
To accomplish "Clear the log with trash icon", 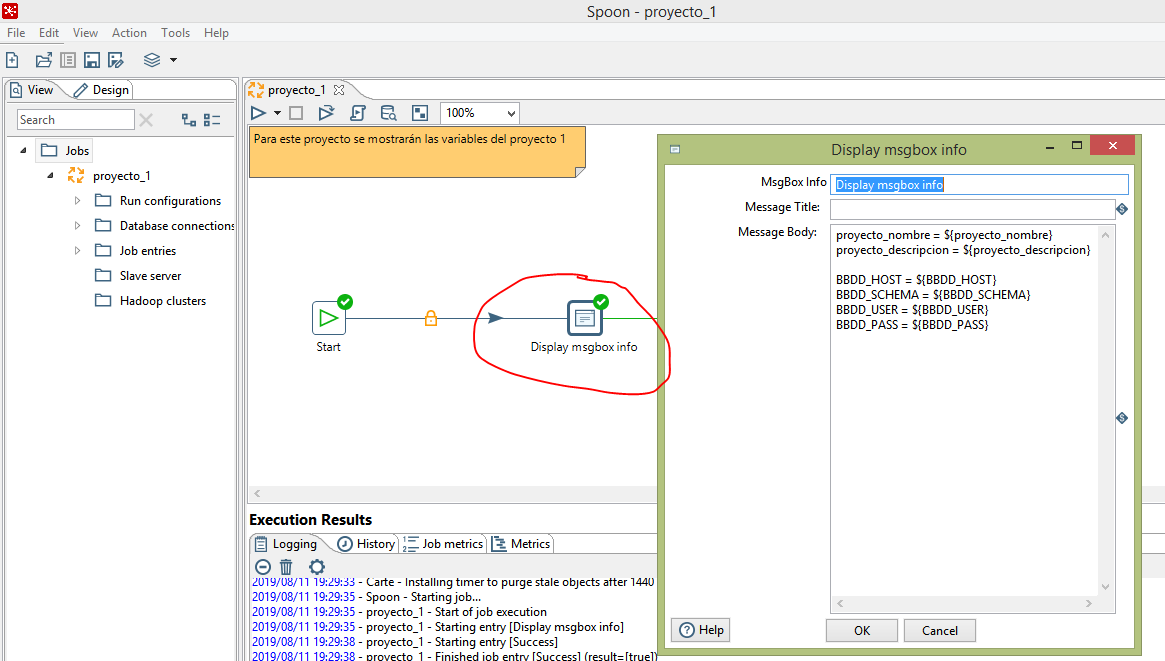I will click(286, 567).
